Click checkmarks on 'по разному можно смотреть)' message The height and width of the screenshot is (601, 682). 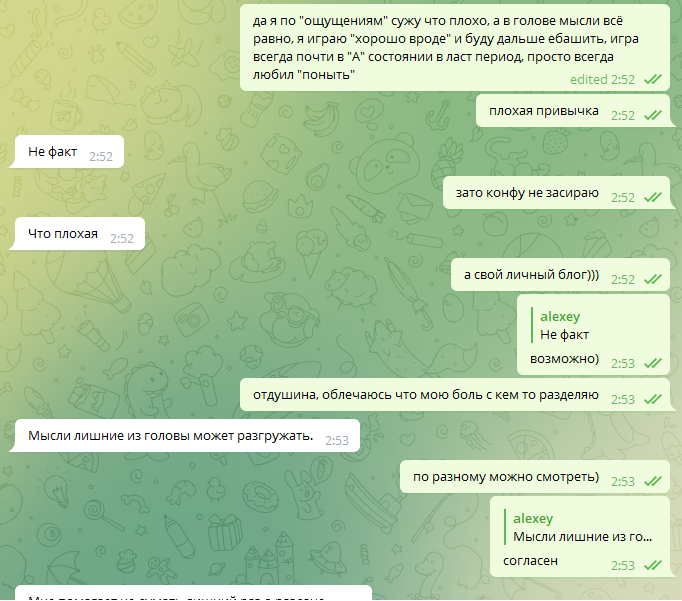(653, 481)
